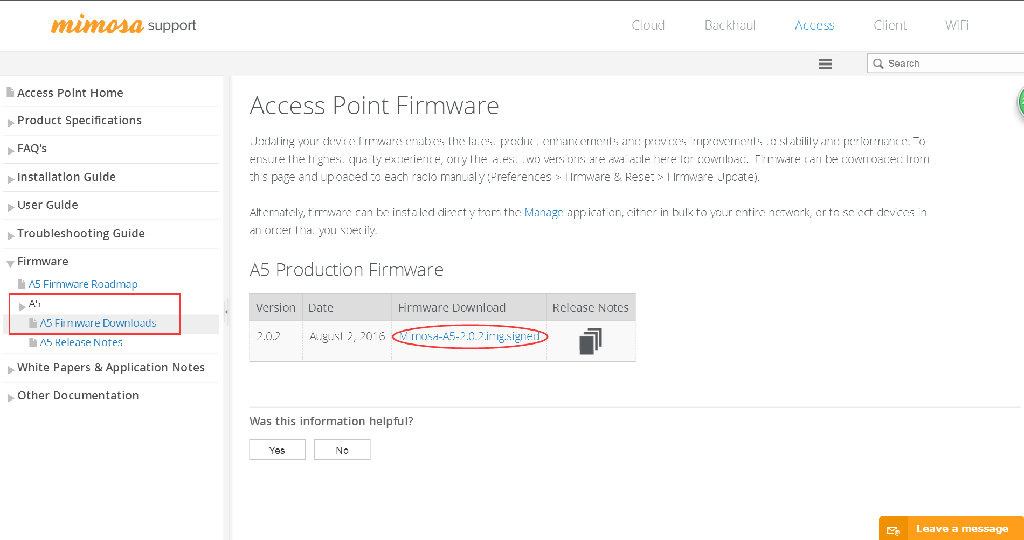The width and height of the screenshot is (1024, 540).
Task: Expand the Other Documentation arrow
Action: coord(10,398)
